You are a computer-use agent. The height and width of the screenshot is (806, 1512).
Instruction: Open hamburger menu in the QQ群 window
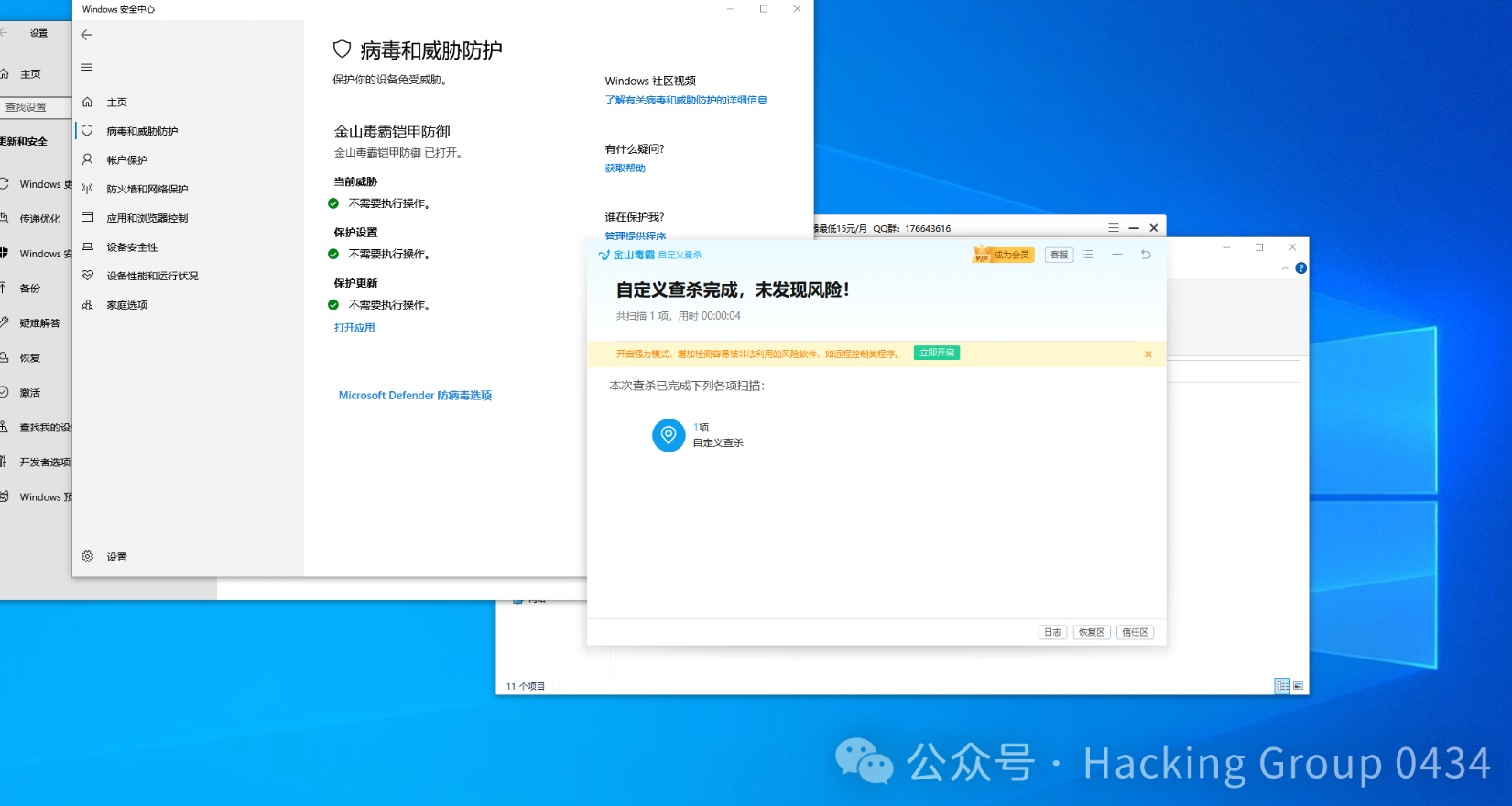(x=1113, y=228)
